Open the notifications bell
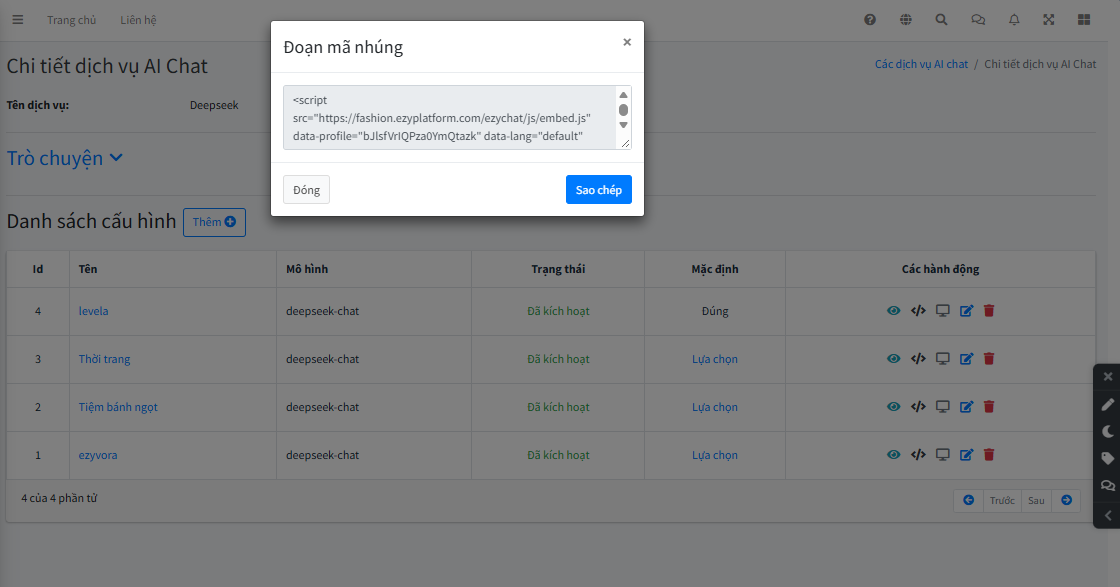This screenshot has width=1120, height=587. 1014,20
